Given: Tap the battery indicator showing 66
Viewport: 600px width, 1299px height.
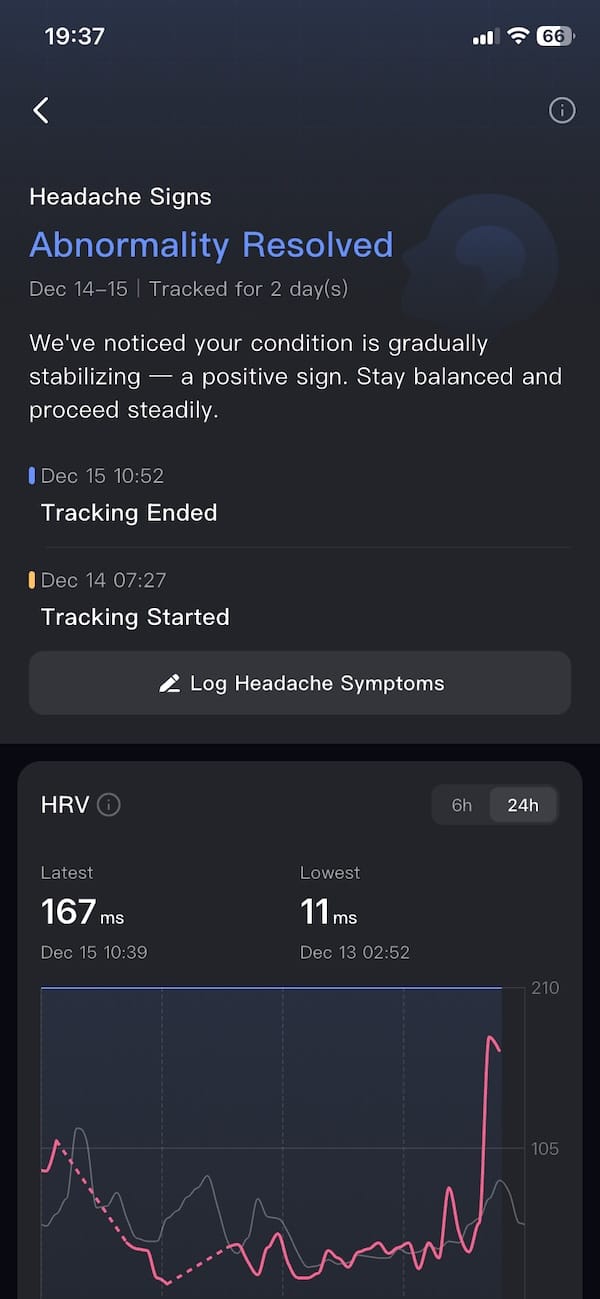Looking at the screenshot, I should point(554,36).
